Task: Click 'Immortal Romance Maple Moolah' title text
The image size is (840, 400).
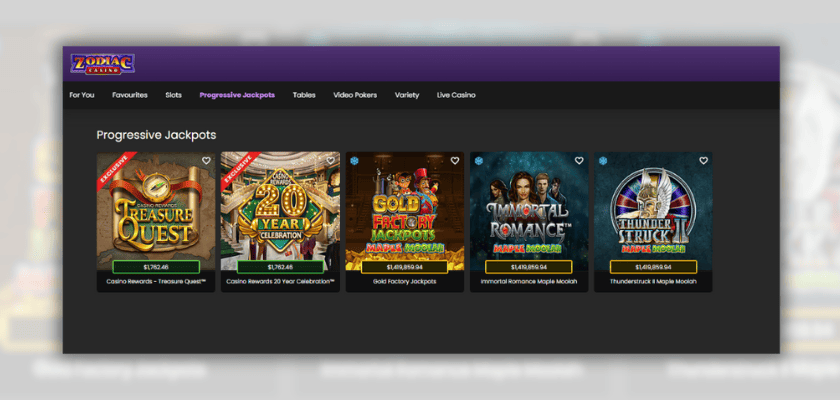Action: click(529, 282)
